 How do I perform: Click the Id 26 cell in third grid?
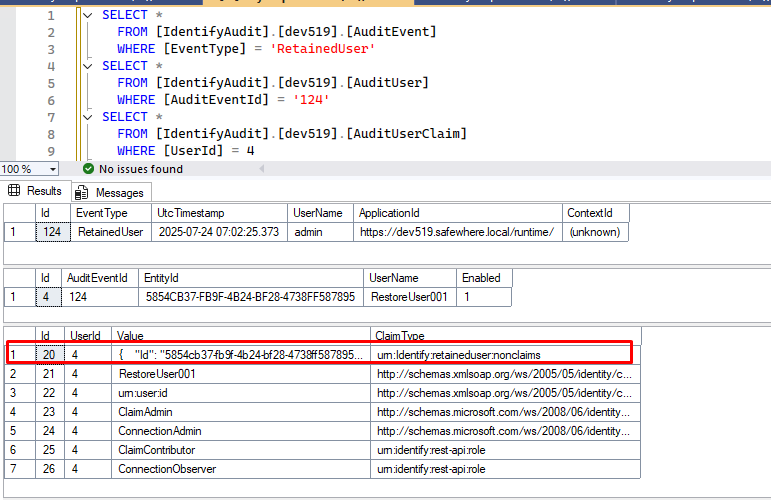(50, 469)
